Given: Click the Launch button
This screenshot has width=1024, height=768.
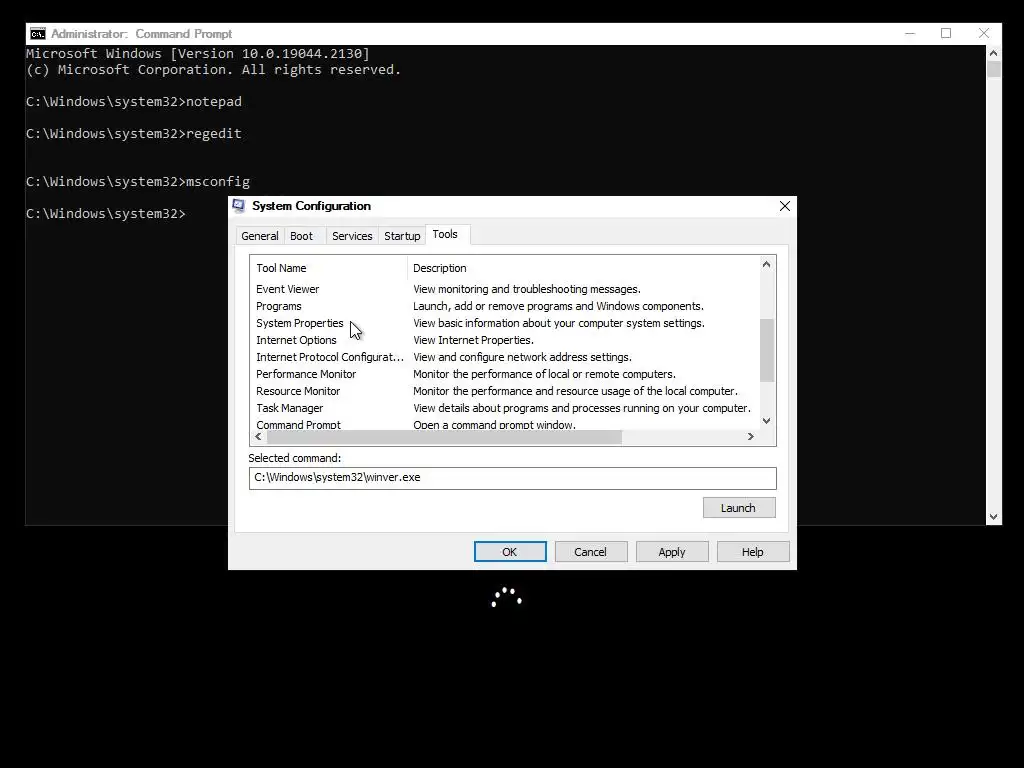Looking at the screenshot, I should click(739, 507).
